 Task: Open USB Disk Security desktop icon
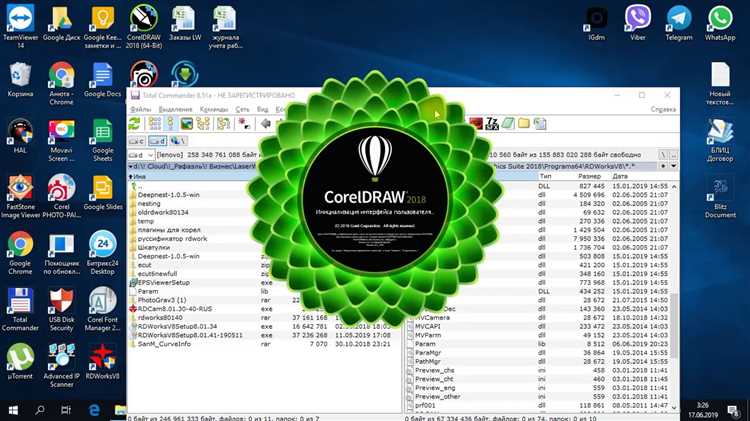[x=61, y=310]
